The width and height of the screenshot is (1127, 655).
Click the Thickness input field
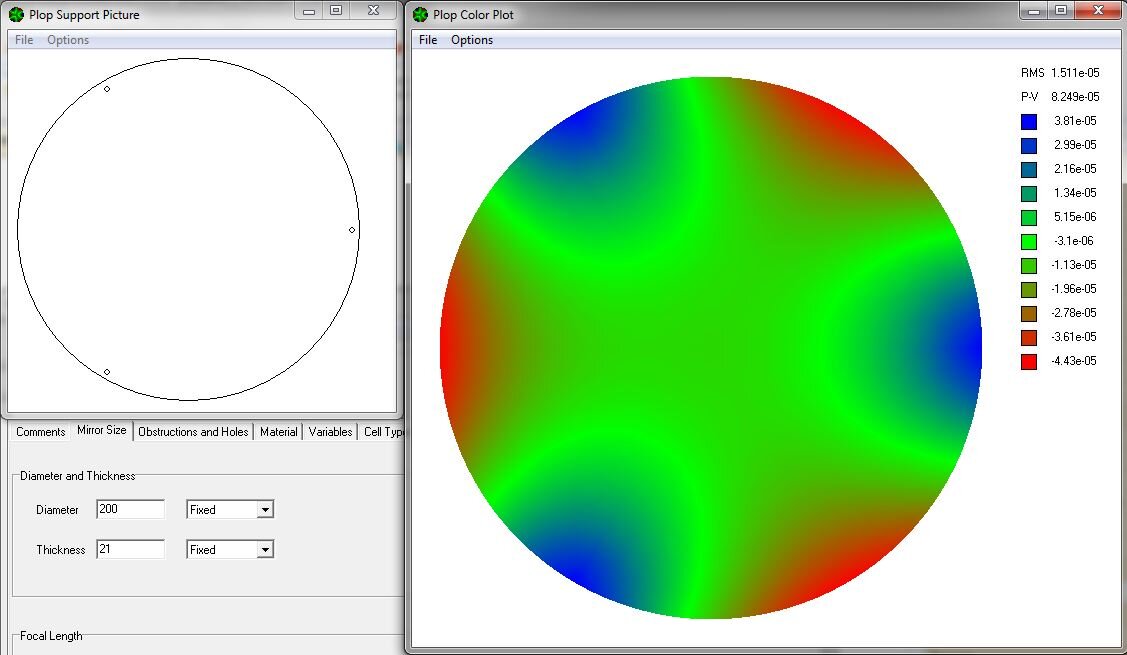tap(130, 549)
